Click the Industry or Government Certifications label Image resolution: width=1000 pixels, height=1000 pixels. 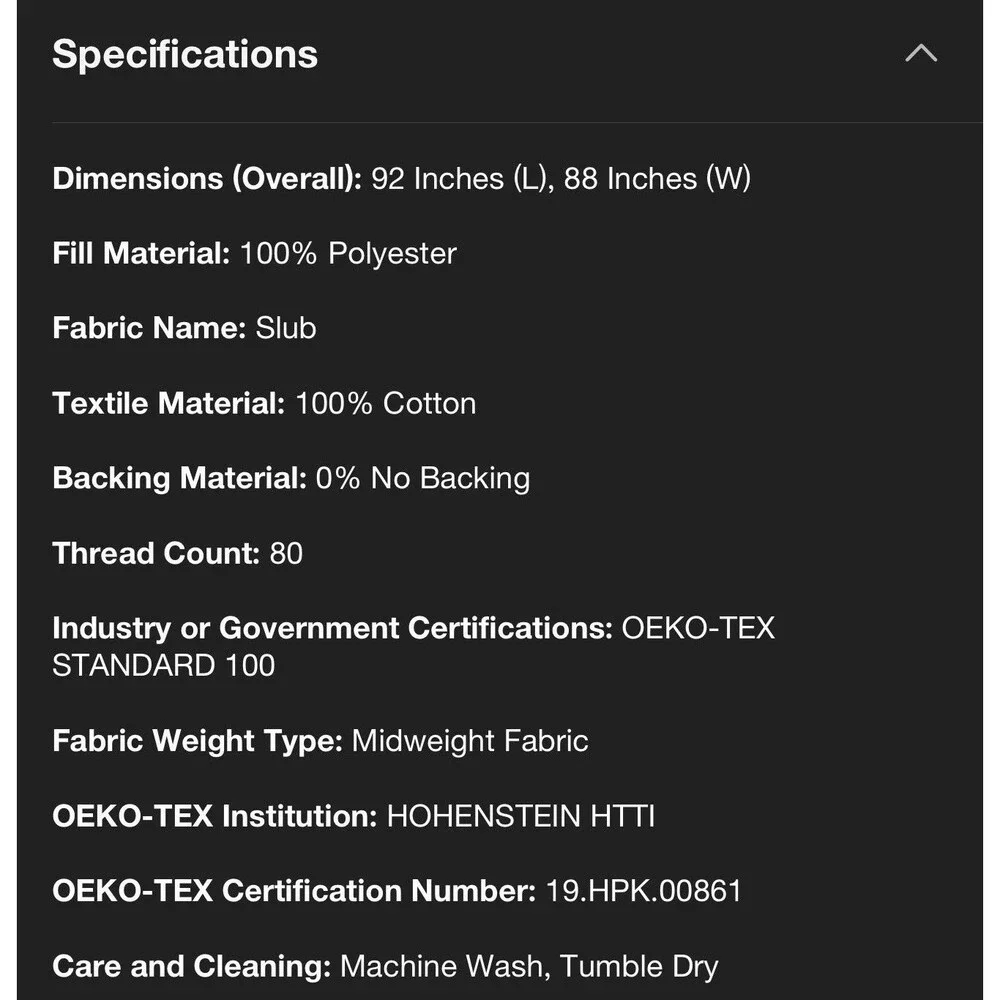[333, 628]
